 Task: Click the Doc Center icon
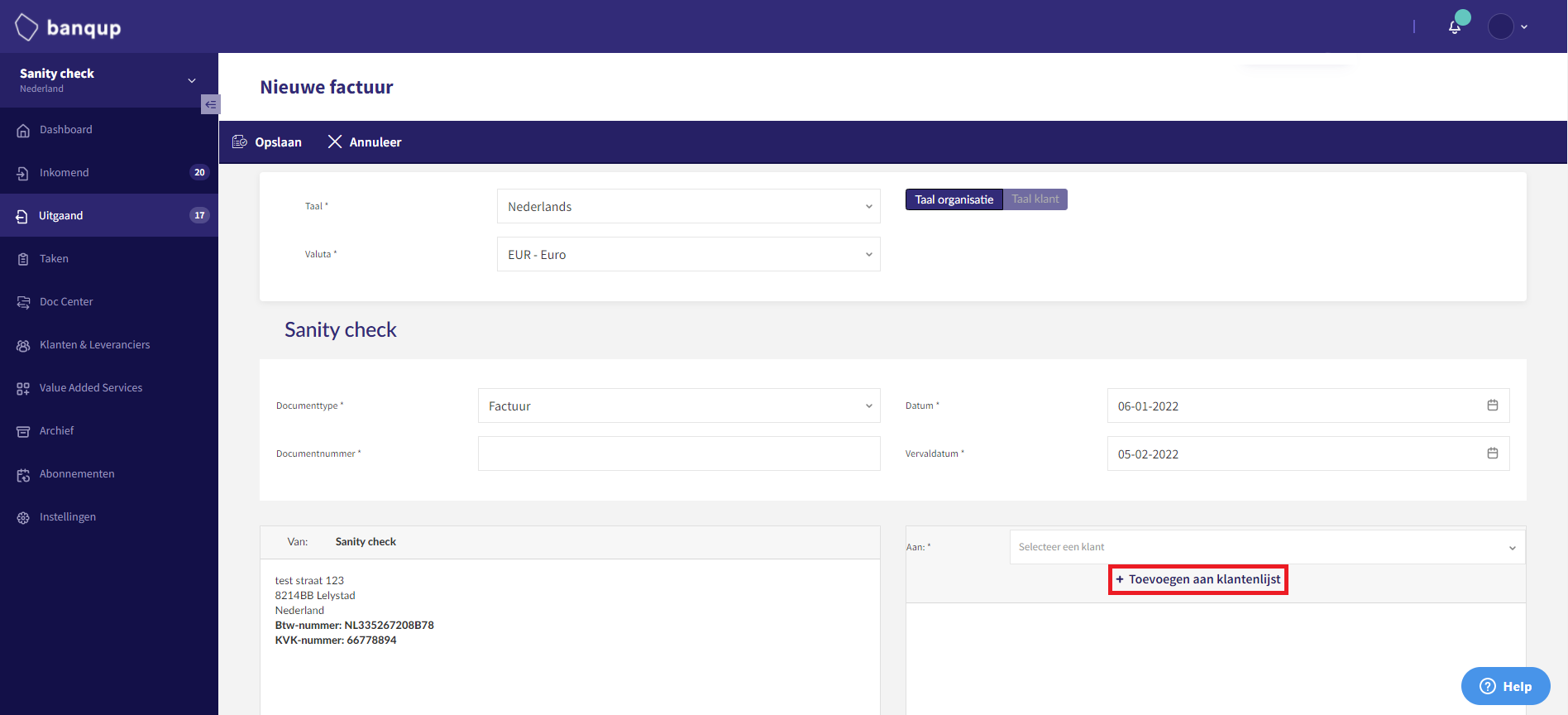coord(23,302)
